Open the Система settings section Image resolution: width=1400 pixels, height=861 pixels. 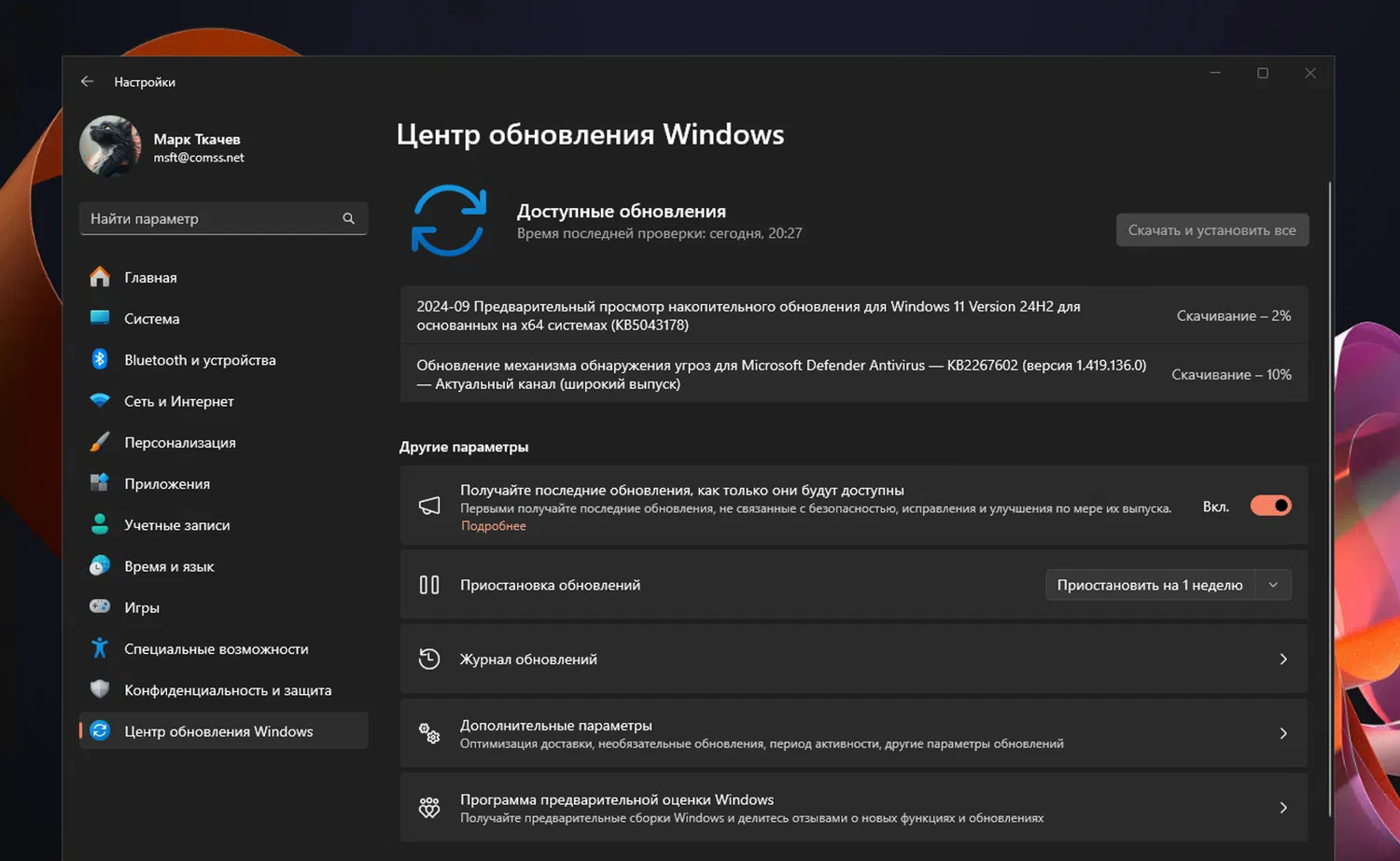[152, 319]
